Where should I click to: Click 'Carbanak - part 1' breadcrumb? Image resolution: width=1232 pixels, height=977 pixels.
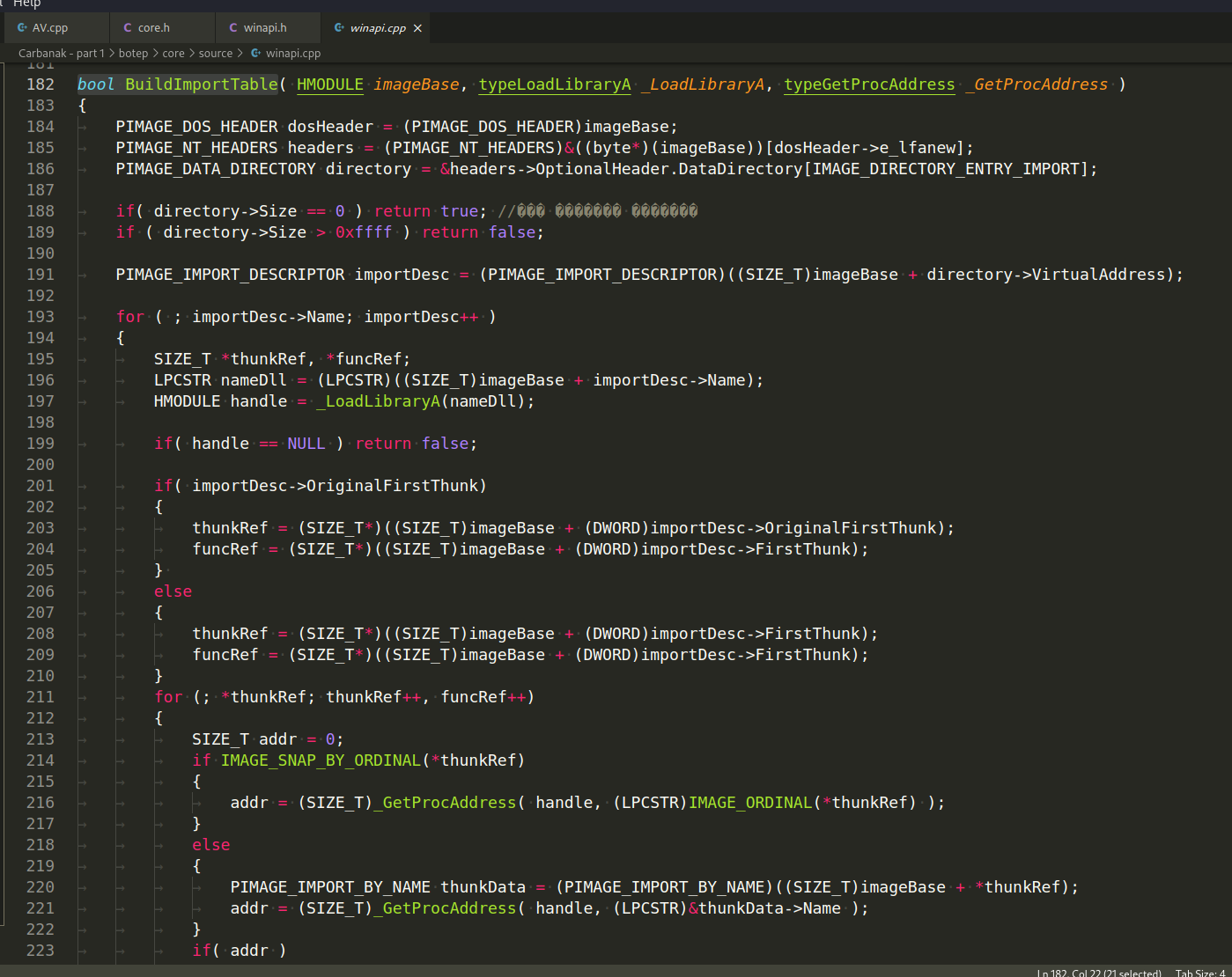61,54
